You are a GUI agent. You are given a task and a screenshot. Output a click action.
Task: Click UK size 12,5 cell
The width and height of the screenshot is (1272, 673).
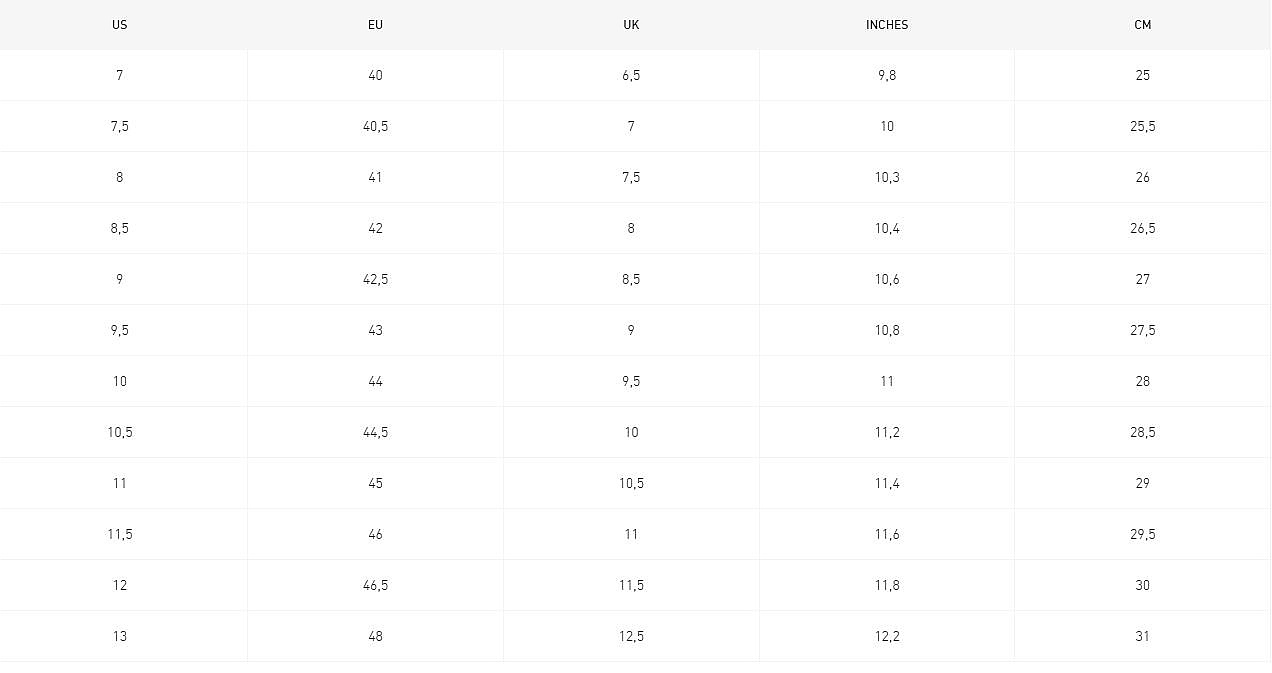pos(631,637)
